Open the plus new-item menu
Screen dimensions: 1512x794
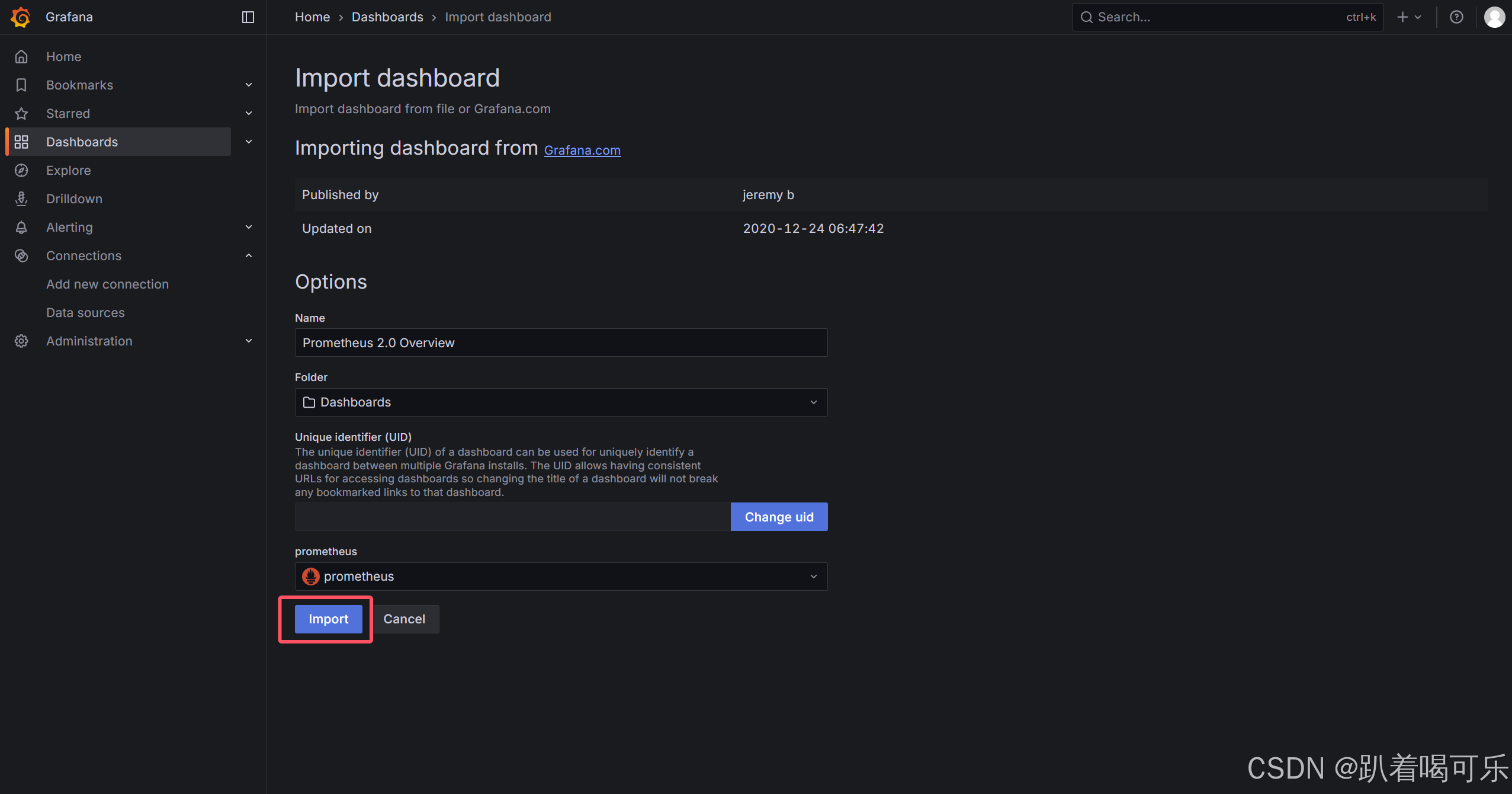pos(1409,17)
